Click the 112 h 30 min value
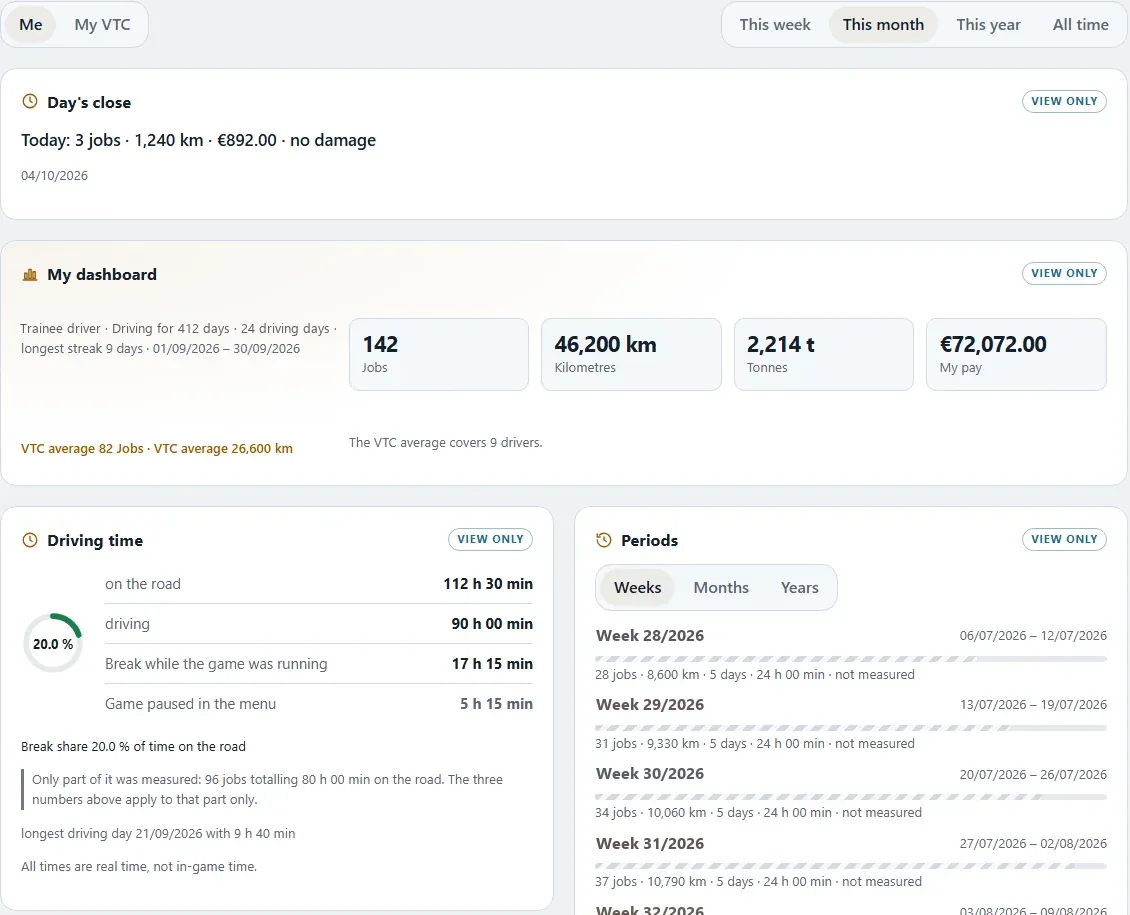This screenshot has width=1130, height=915. point(488,584)
